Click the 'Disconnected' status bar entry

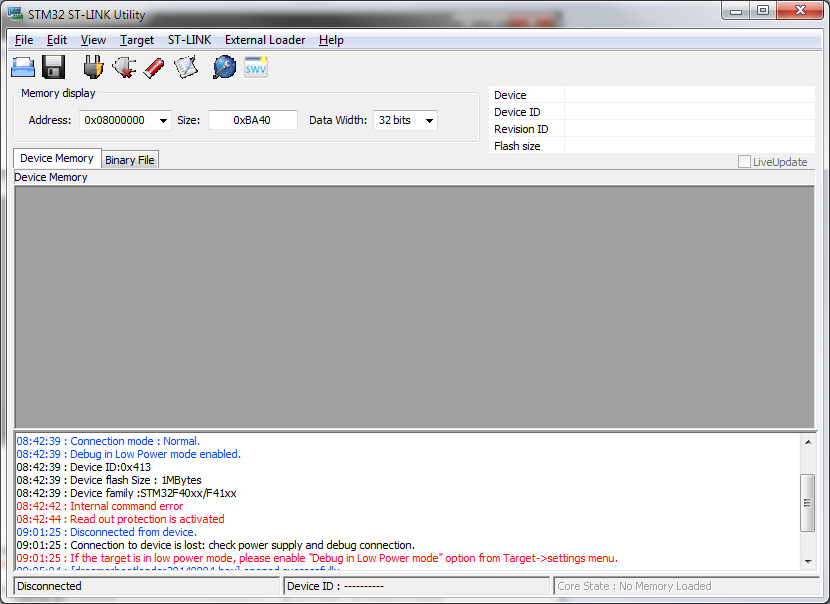click(147, 586)
